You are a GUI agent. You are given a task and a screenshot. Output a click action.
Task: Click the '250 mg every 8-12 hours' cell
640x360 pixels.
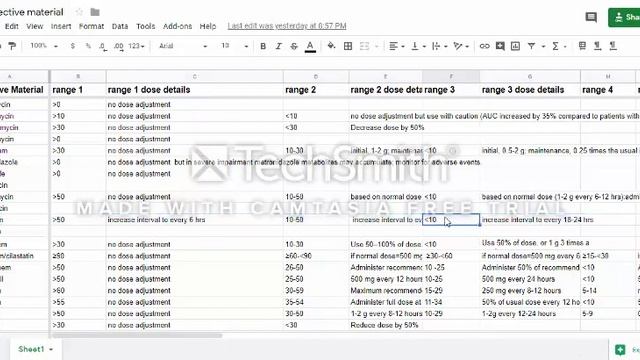[530, 291]
